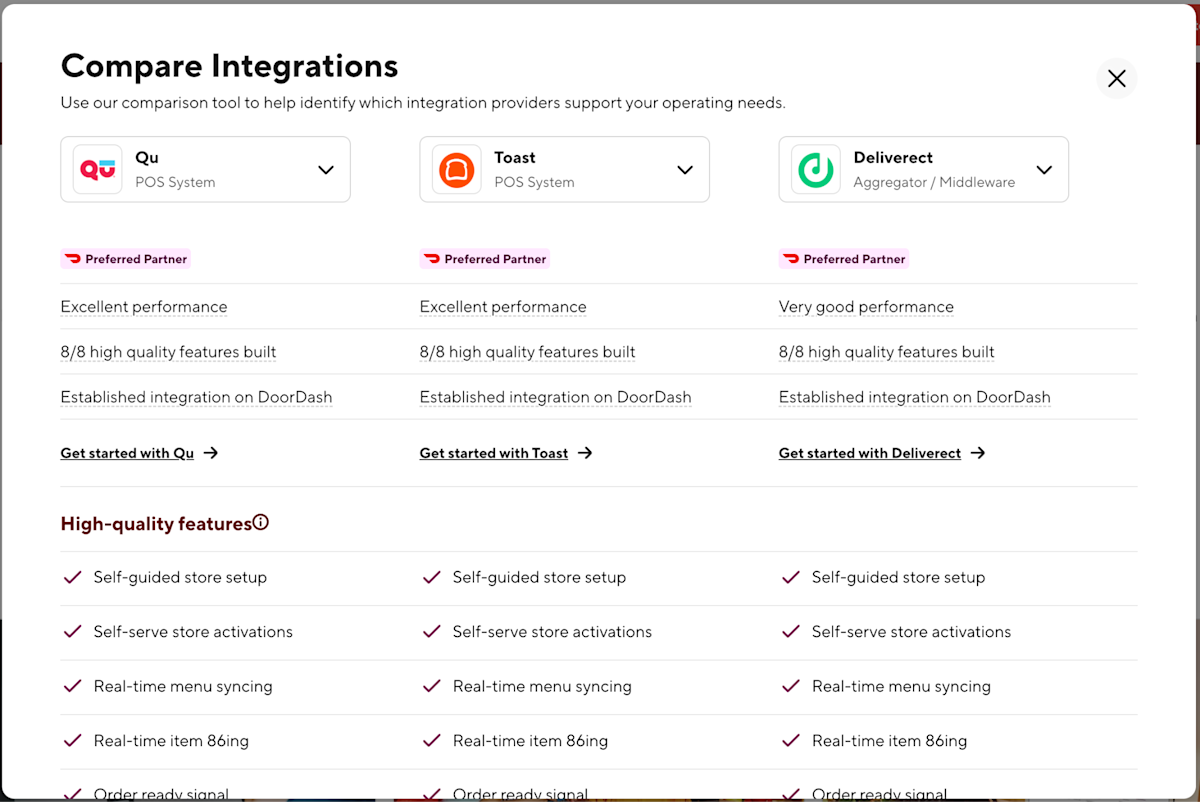1200x802 pixels.
Task: Click checkmark for Toast Real-time menu syncing
Action: tap(431, 686)
